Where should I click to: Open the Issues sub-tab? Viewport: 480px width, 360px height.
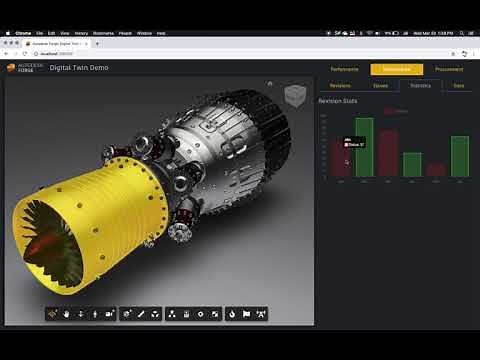pyautogui.click(x=380, y=86)
